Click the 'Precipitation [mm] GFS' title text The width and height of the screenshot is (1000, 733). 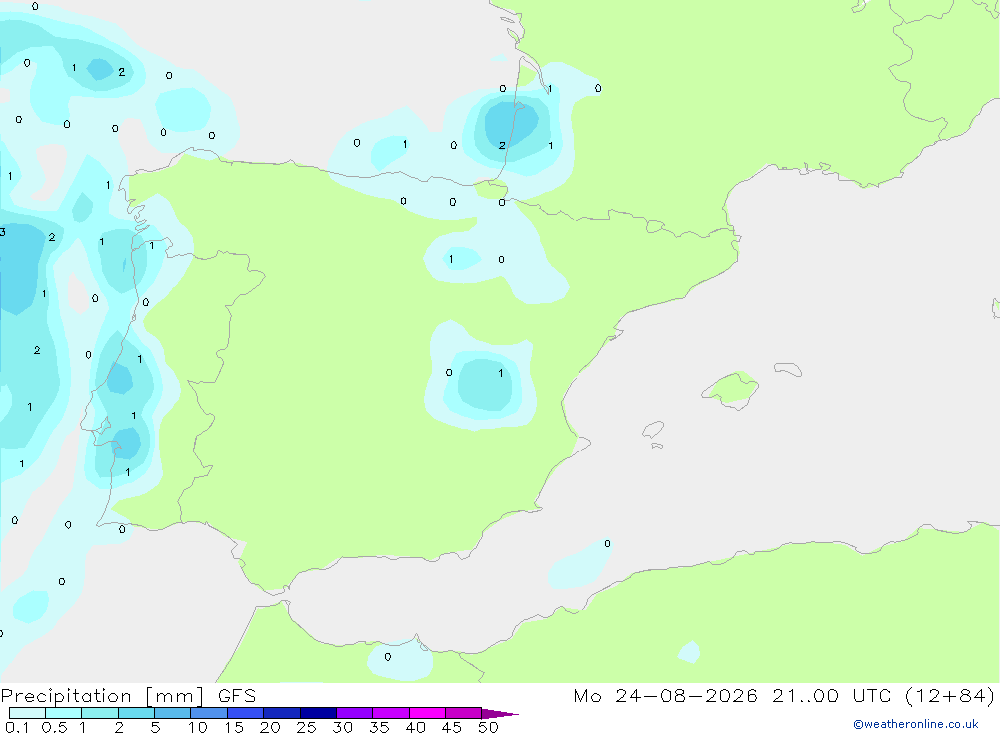click(x=128, y=696)
